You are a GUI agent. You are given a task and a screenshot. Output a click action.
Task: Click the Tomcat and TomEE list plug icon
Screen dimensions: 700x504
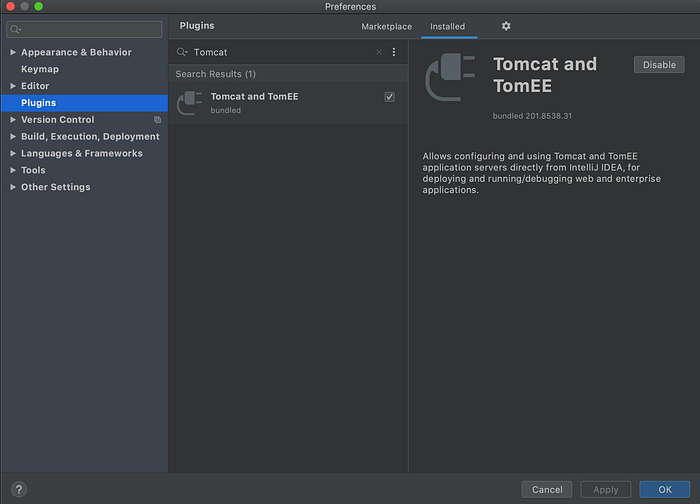(190, 103)
